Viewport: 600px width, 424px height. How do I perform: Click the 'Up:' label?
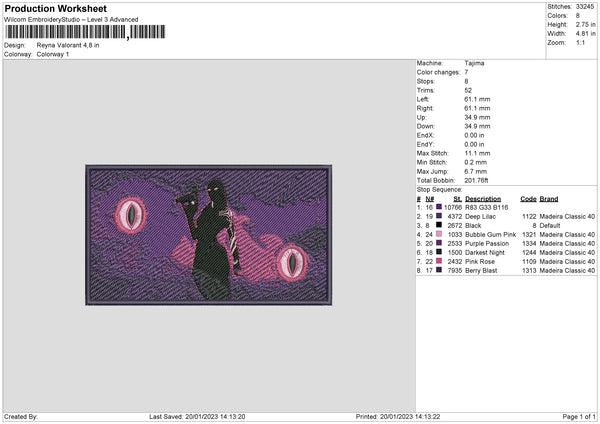tap(421, 117)
